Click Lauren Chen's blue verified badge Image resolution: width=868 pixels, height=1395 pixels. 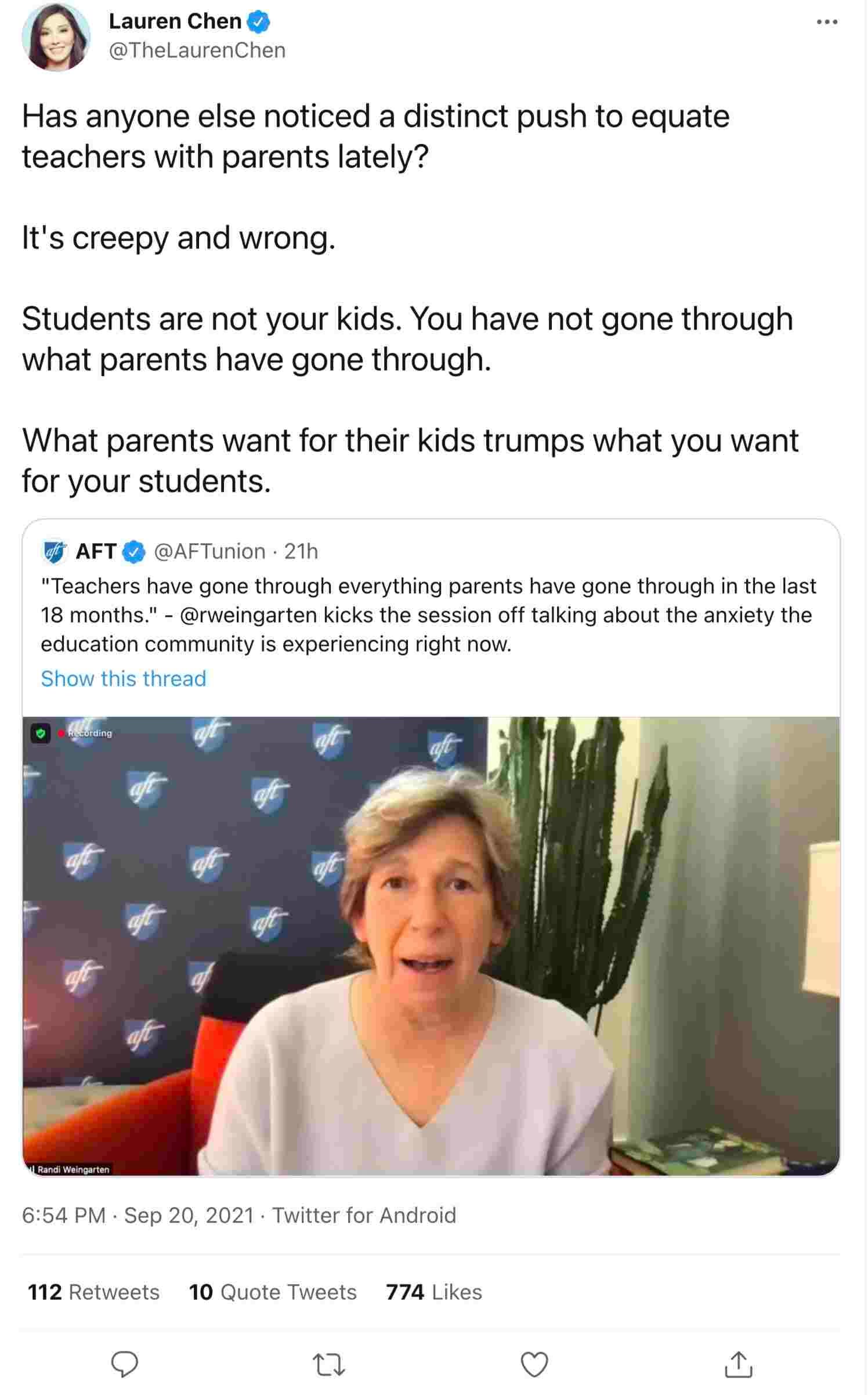coord(258,22)
